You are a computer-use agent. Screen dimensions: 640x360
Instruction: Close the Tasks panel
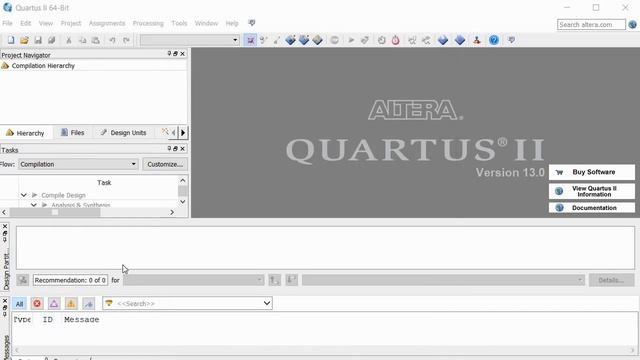coord(182,149)
